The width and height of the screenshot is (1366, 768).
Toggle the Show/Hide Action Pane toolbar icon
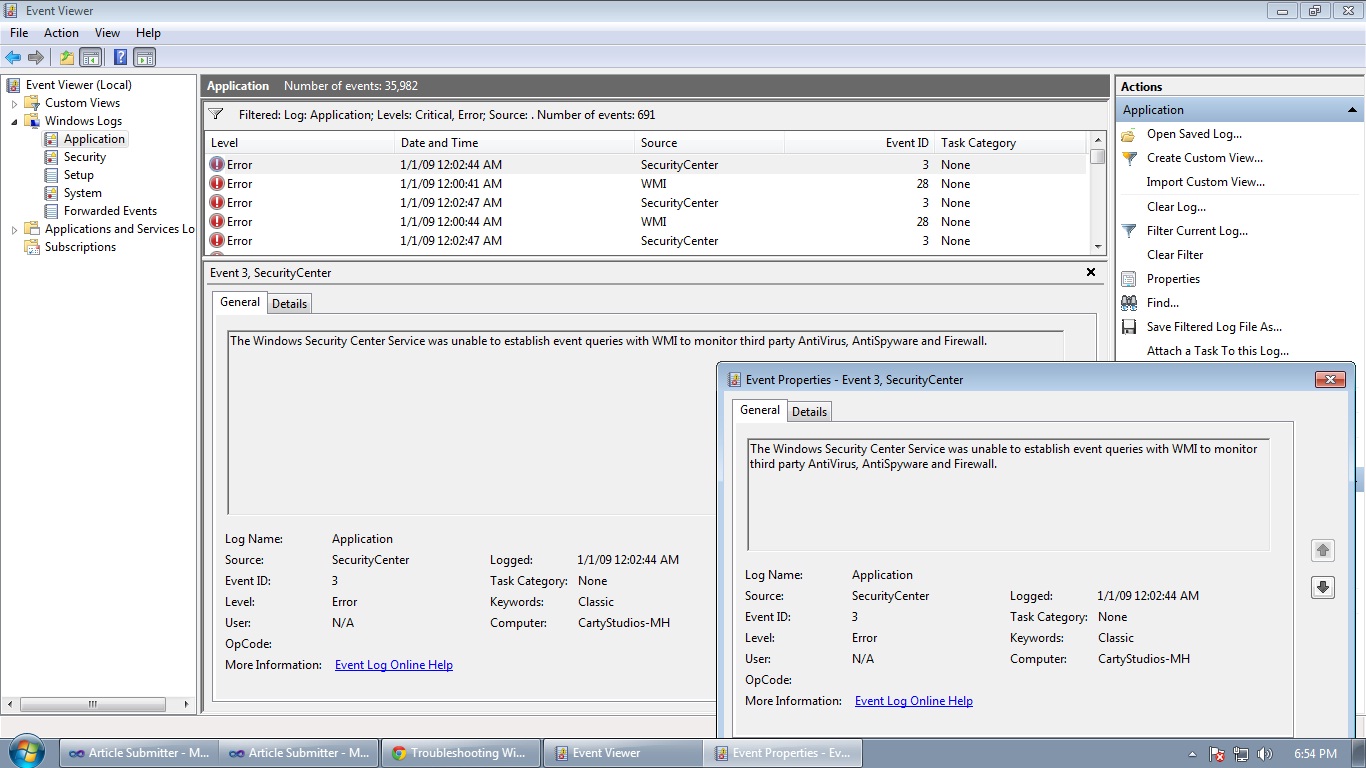pyautogui.click(x=145, y=57)
